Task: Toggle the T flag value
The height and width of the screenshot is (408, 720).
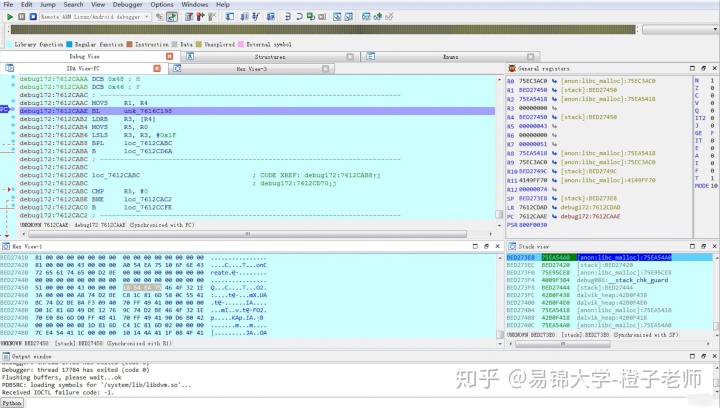Action: pos(712,178)
